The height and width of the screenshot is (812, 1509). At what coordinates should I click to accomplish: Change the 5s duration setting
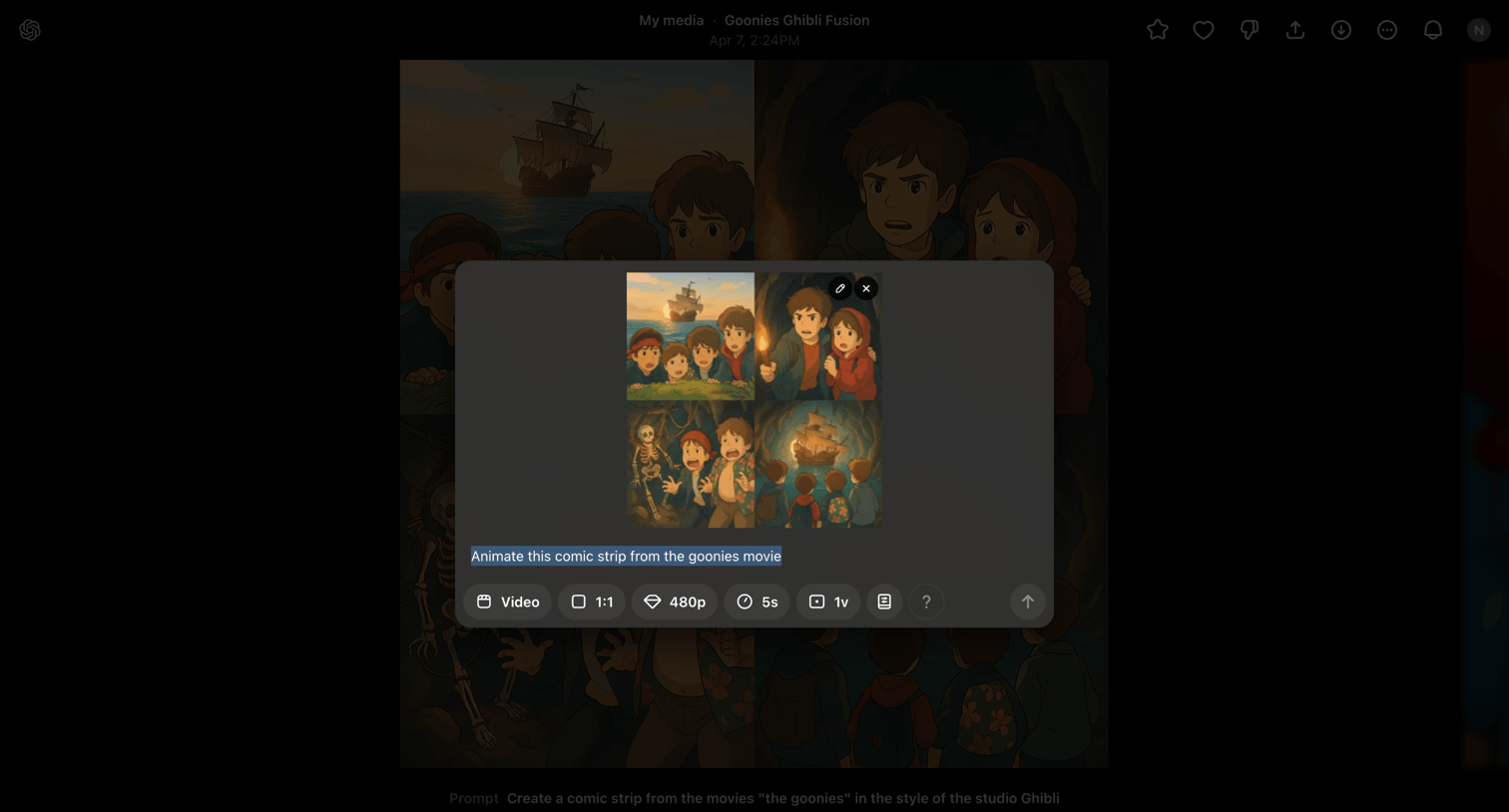(x=756, y=602)
